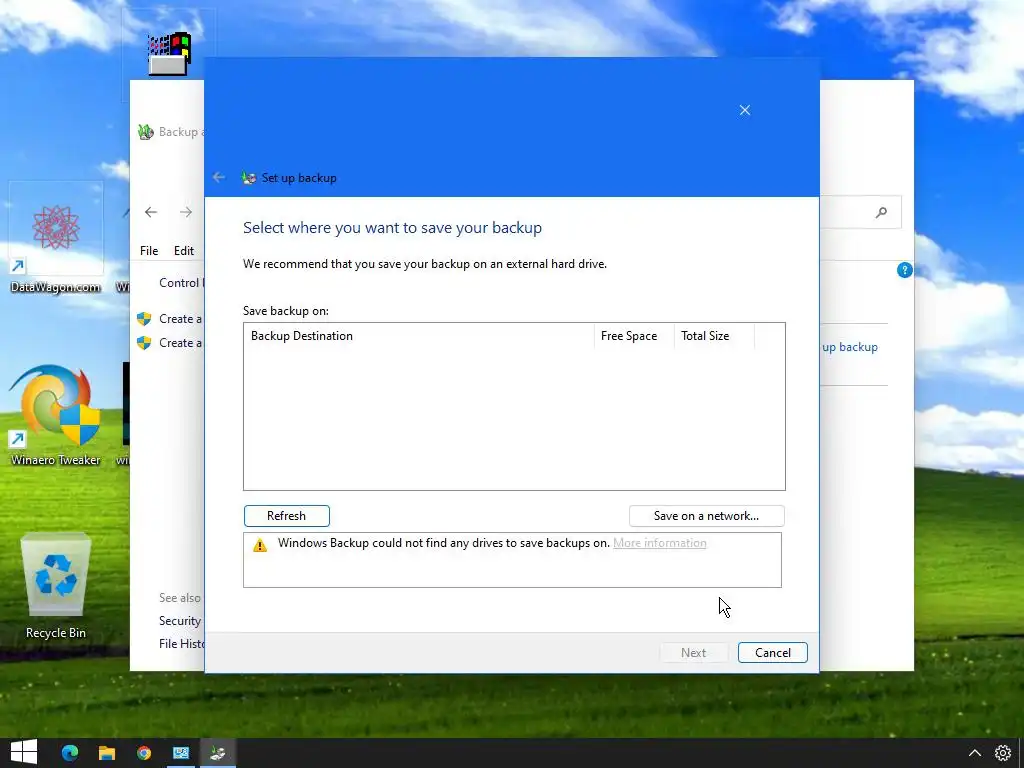The width and height of the screenshot is (1024, 768).
Task: Click the Set up backup title icon
Action: 249,178
